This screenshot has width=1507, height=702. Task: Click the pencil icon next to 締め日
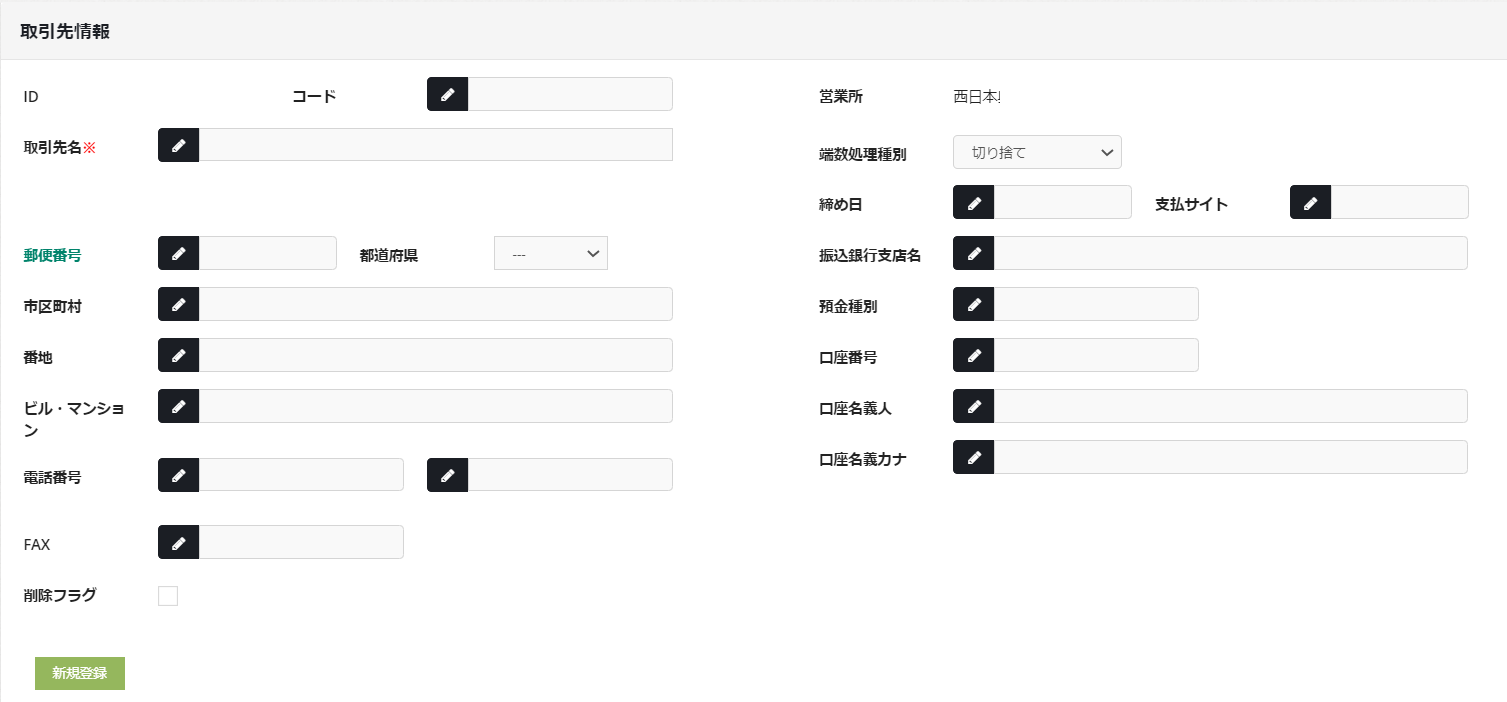973,202
